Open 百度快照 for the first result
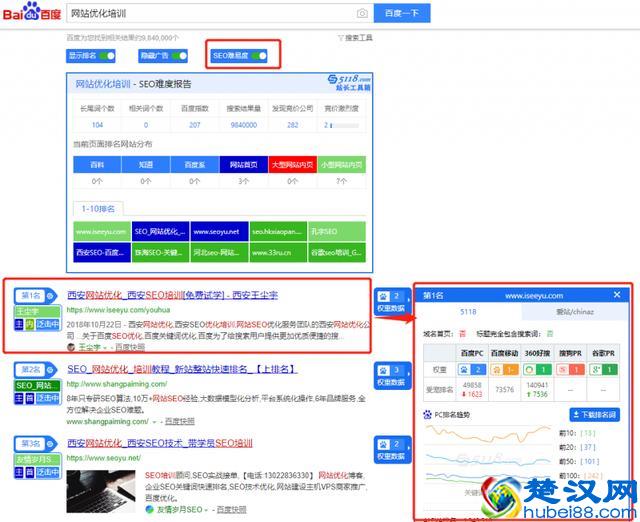This screenshot has width=640, height=522. pyautogui.click(x=130, y=347)
